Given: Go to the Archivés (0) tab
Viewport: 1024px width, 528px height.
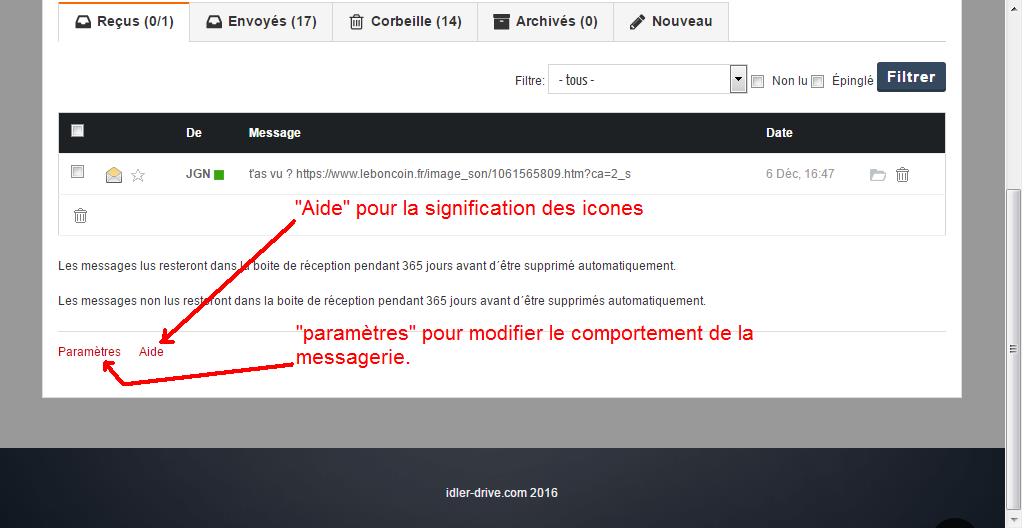Looking at the screenshot, I should 545,21.
